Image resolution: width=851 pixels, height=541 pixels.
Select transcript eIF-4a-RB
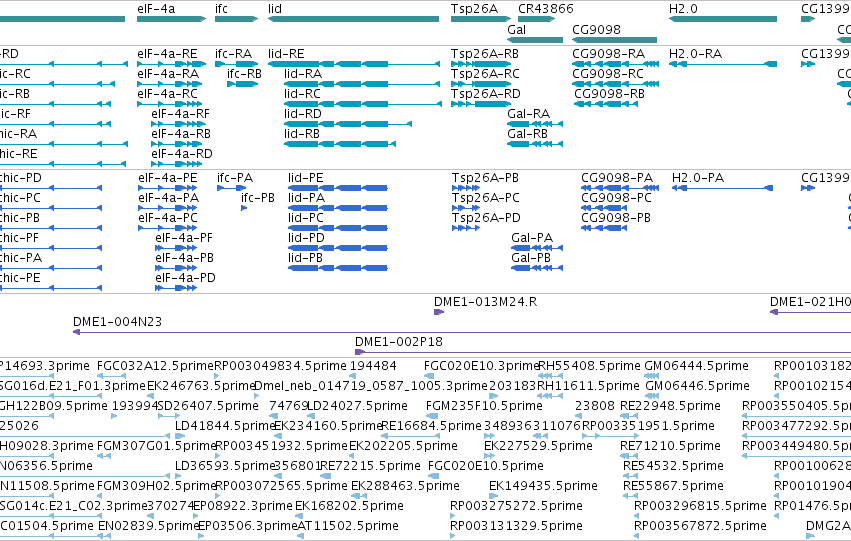176,144
